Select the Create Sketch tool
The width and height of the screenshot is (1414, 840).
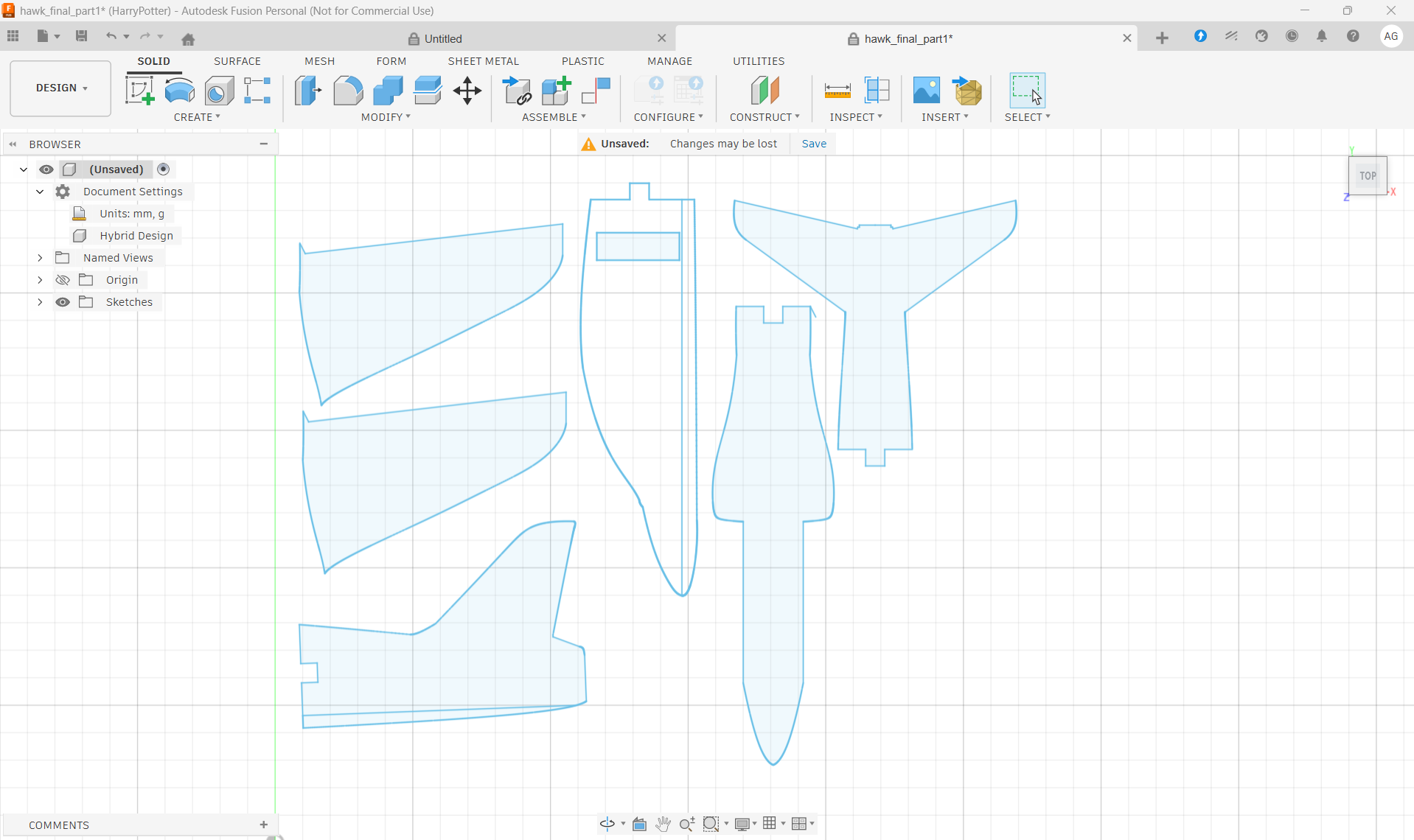140,91
